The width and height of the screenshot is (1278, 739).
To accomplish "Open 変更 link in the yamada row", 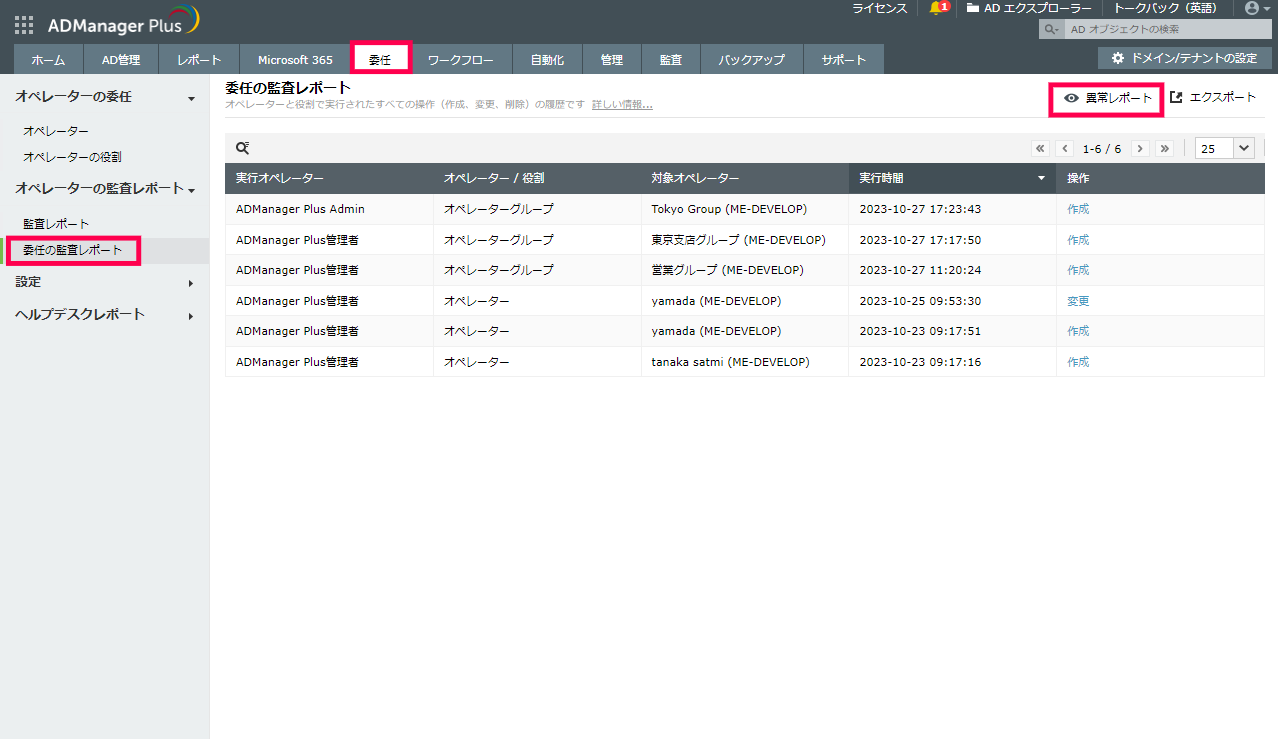I will pos(1078,301).
